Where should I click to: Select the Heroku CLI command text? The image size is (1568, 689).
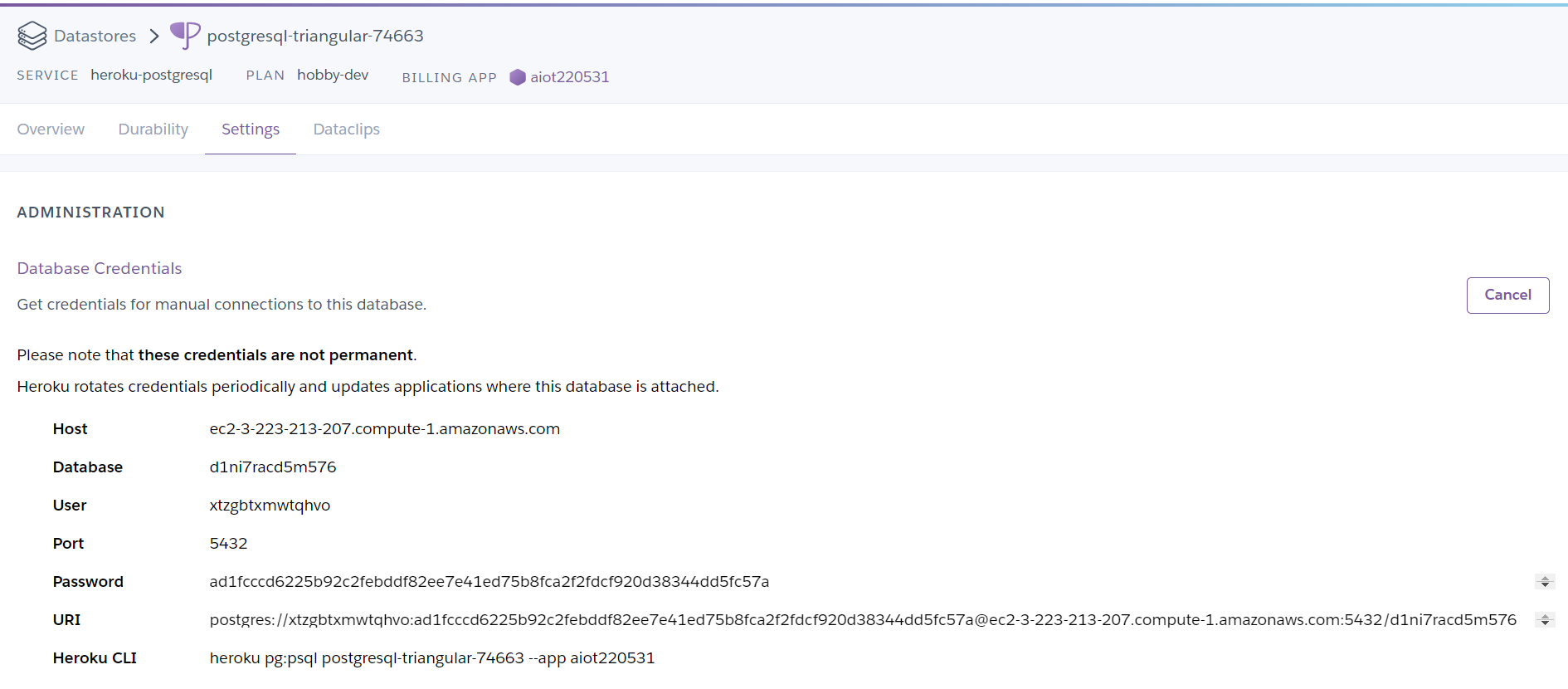(432, 658)
